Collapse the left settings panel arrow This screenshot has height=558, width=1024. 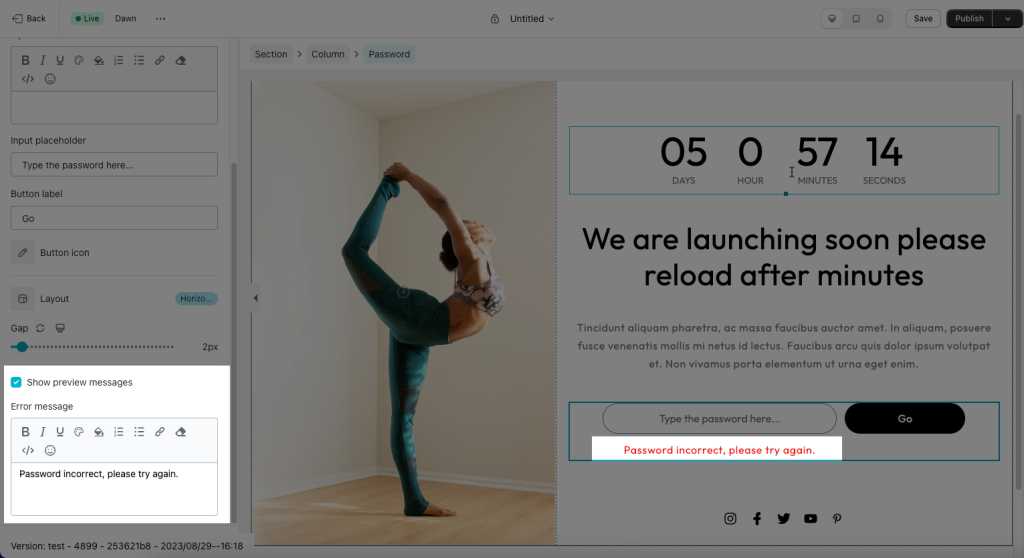(x=255, y=298)
